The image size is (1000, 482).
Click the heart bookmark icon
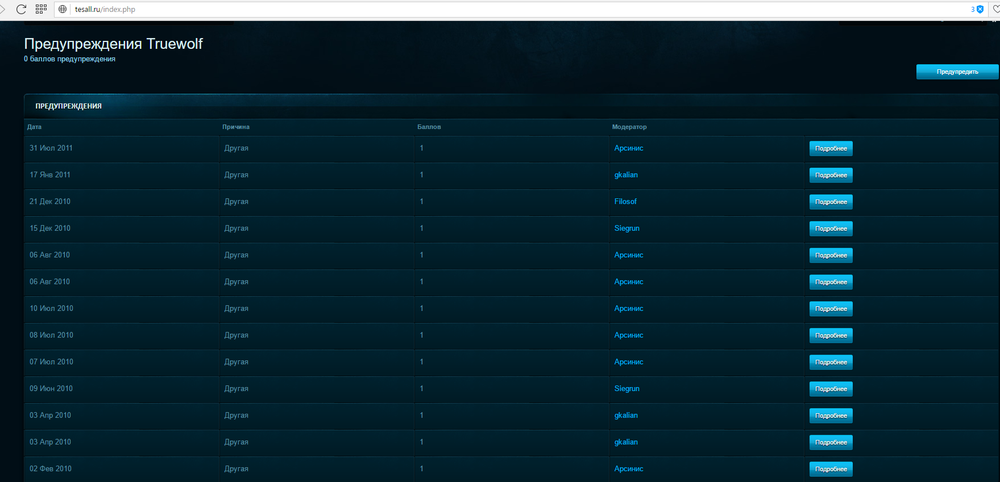(996, 10)
